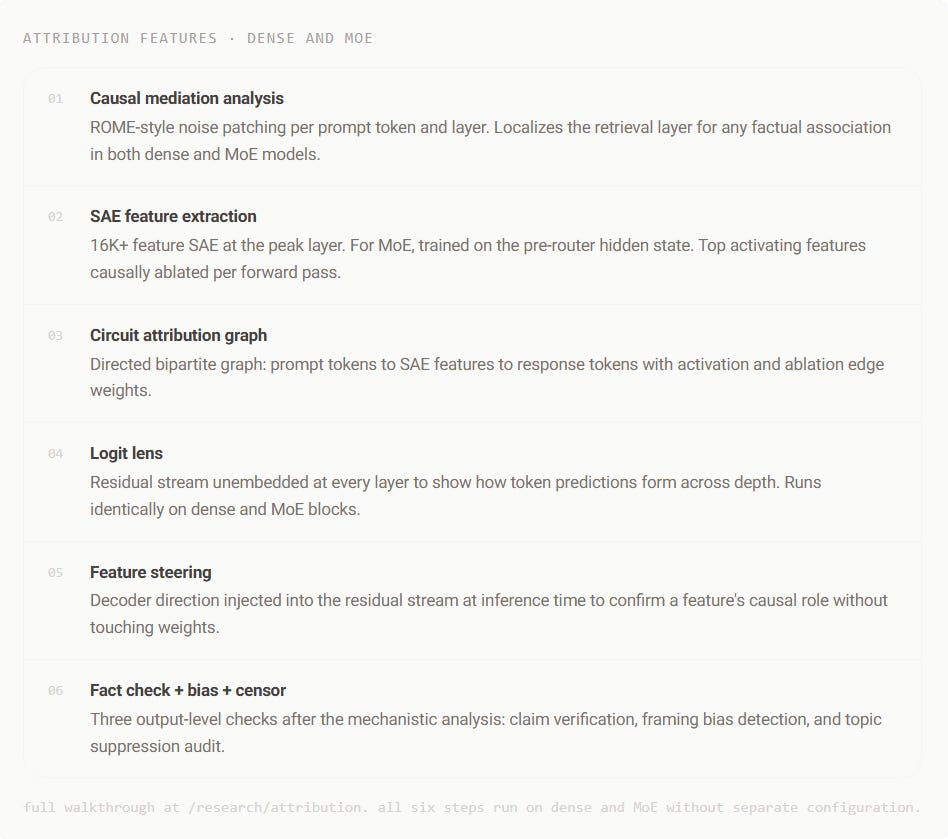Click the Logit lens heading
The height and width of the screenshot is (839, 948).
[126, 453]
